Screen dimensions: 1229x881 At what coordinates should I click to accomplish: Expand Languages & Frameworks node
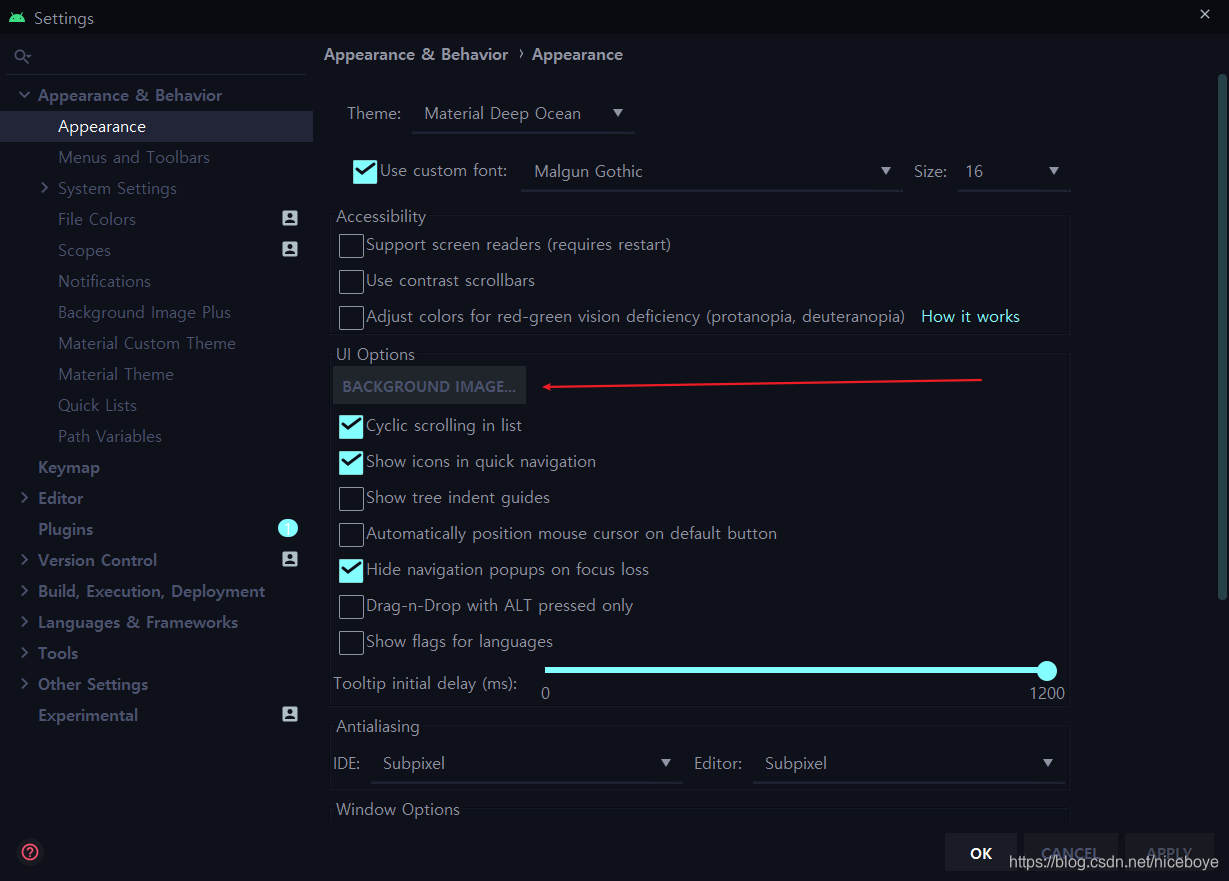24,621
